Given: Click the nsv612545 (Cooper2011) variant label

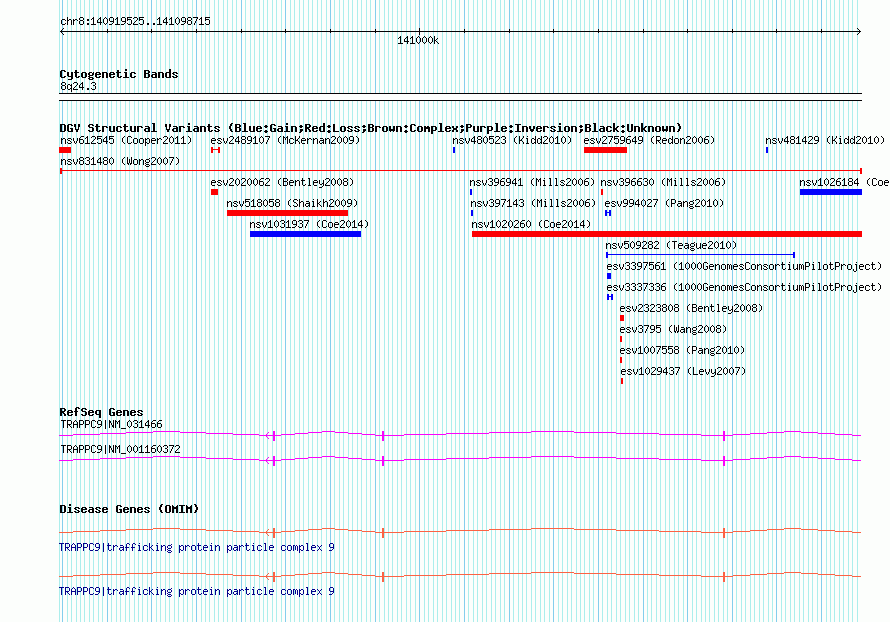Looking at the screenshot, I should point(126,140).
